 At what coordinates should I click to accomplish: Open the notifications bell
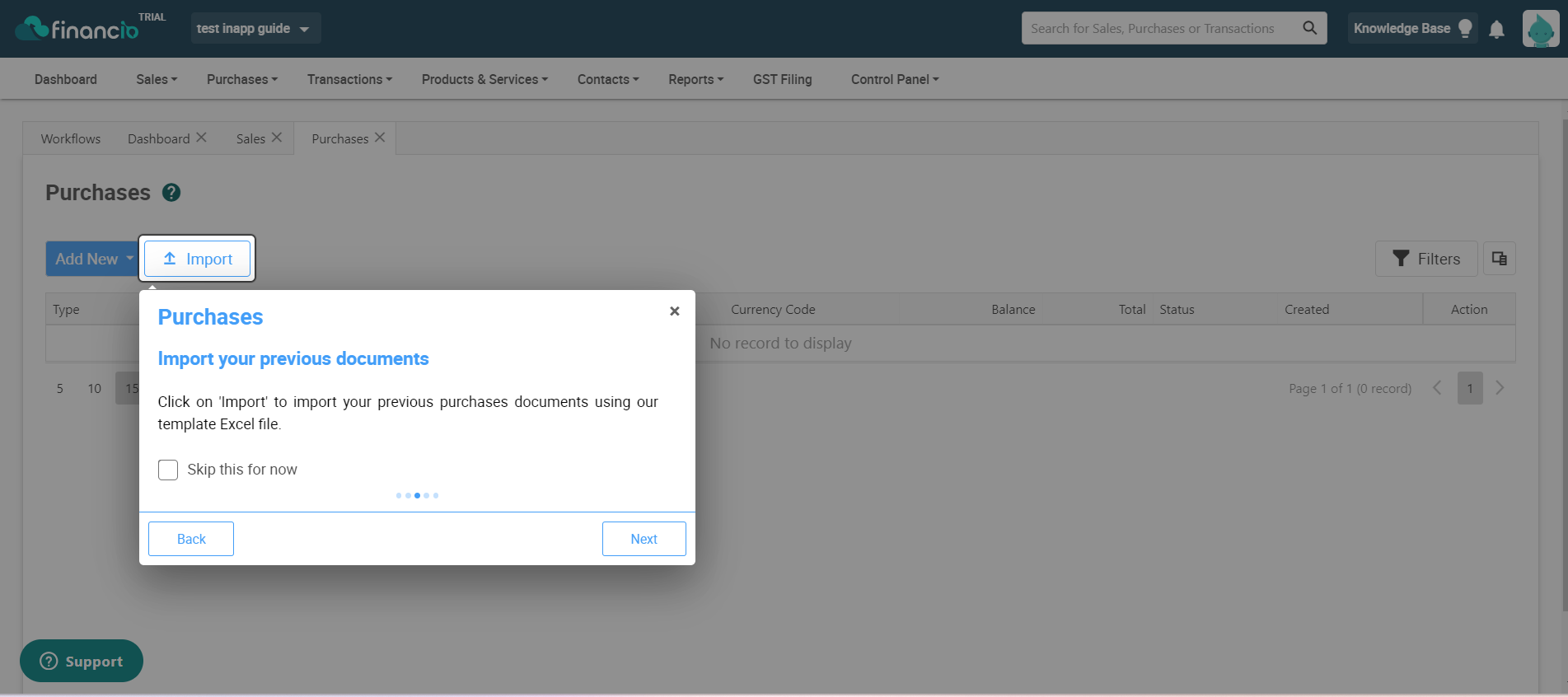[1497, 30]
